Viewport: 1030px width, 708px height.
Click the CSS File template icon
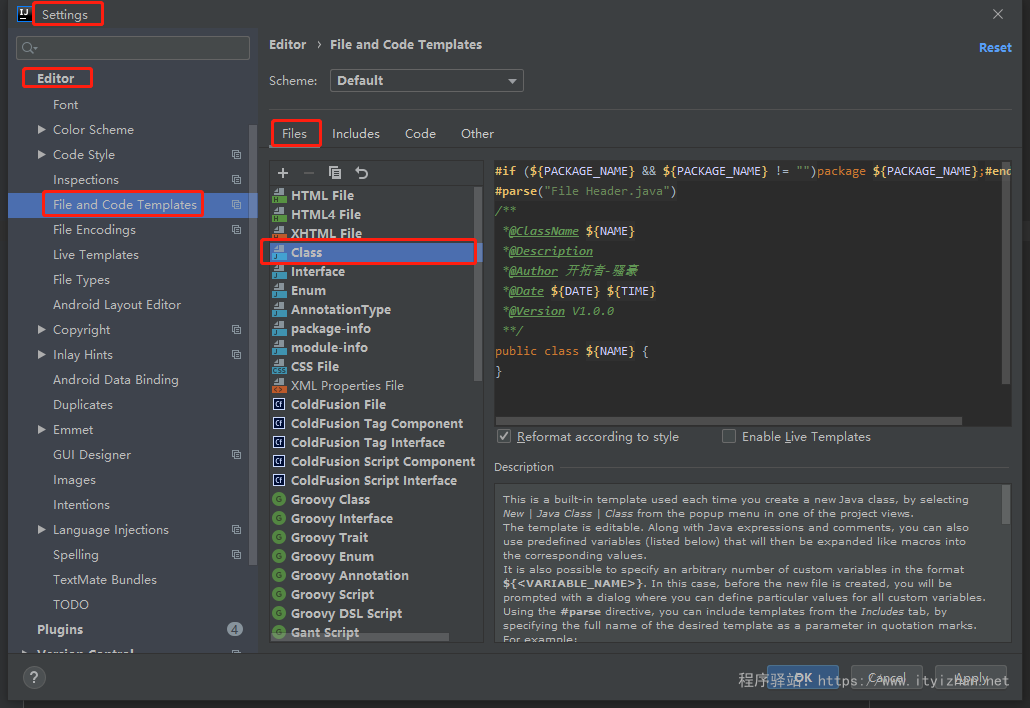click(x=279, y=366)
